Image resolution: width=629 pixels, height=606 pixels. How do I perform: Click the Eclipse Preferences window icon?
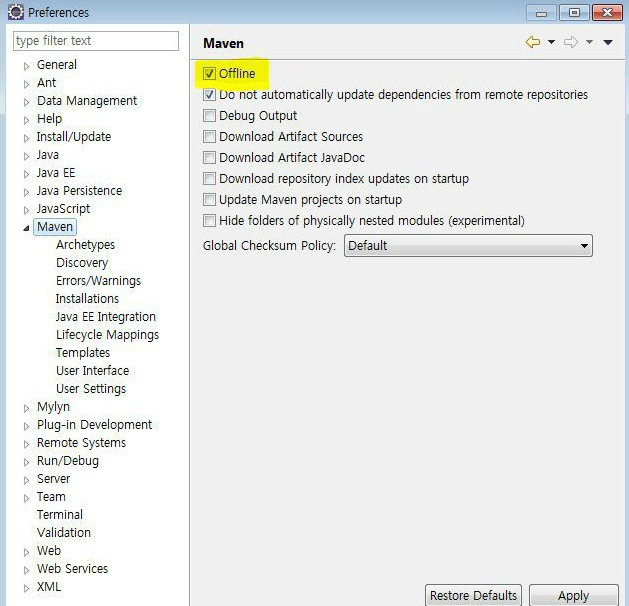[x=16, y=12]
